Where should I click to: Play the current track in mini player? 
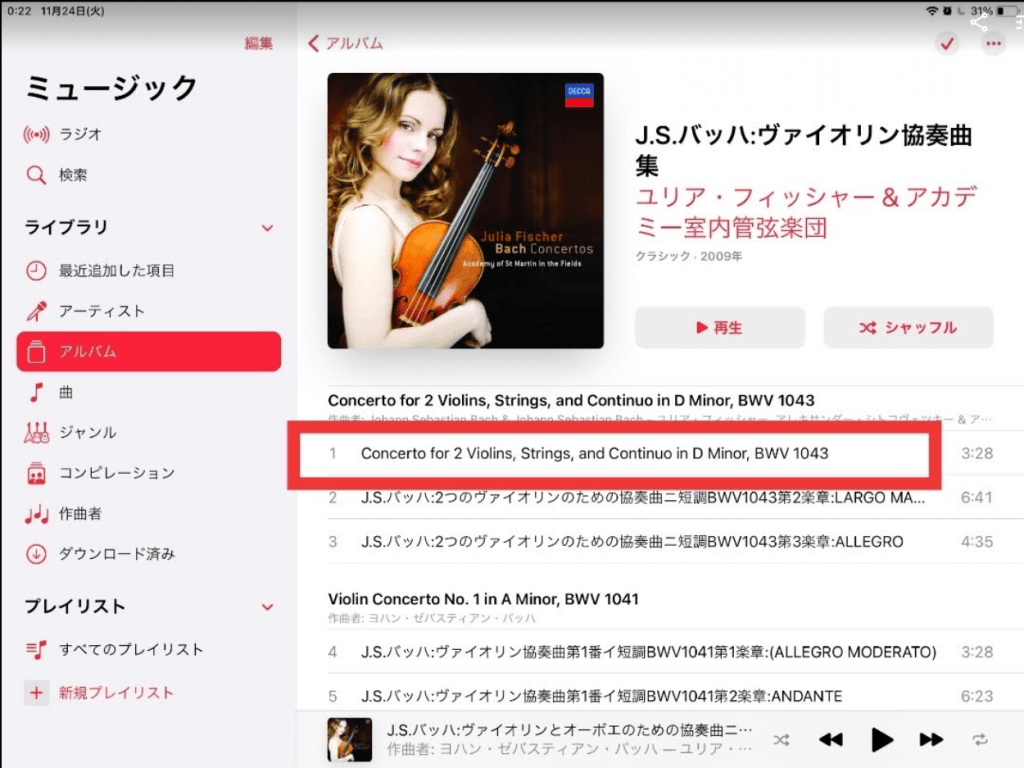coord(882,740)
